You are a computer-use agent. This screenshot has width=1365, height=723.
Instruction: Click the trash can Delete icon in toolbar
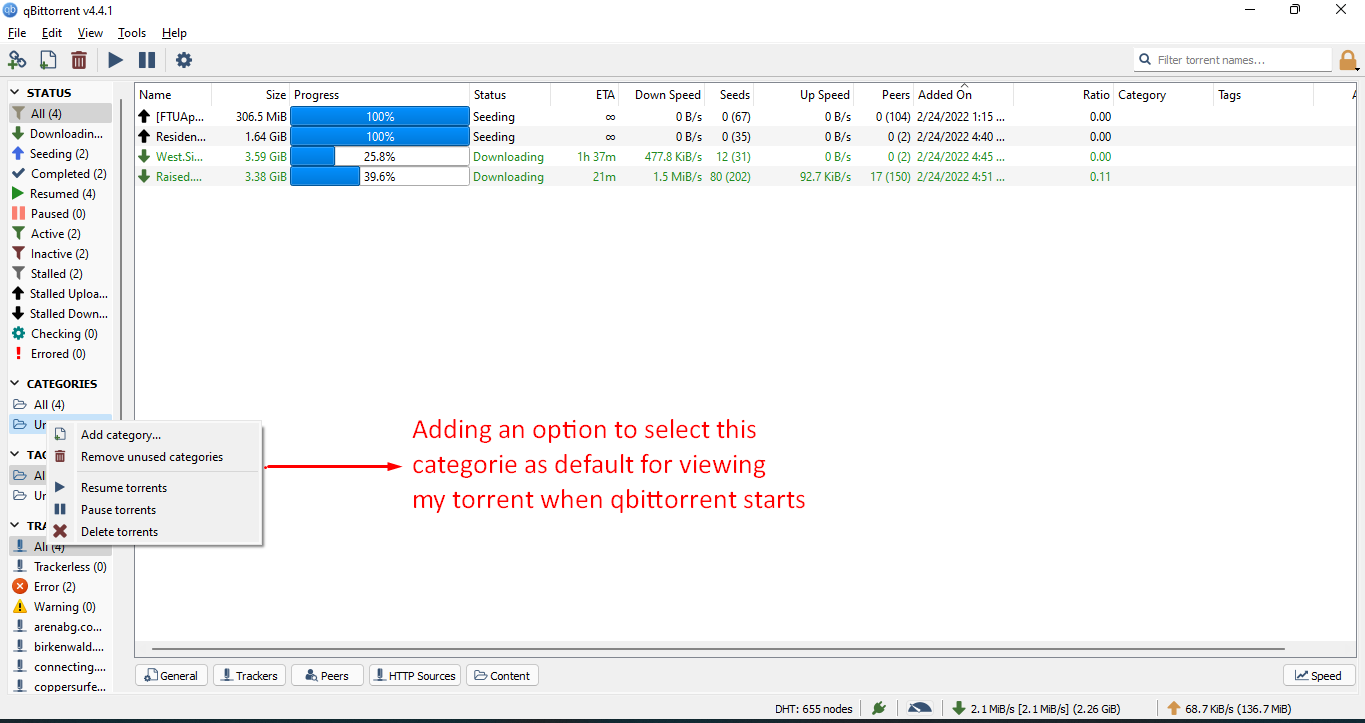(79, 60)
